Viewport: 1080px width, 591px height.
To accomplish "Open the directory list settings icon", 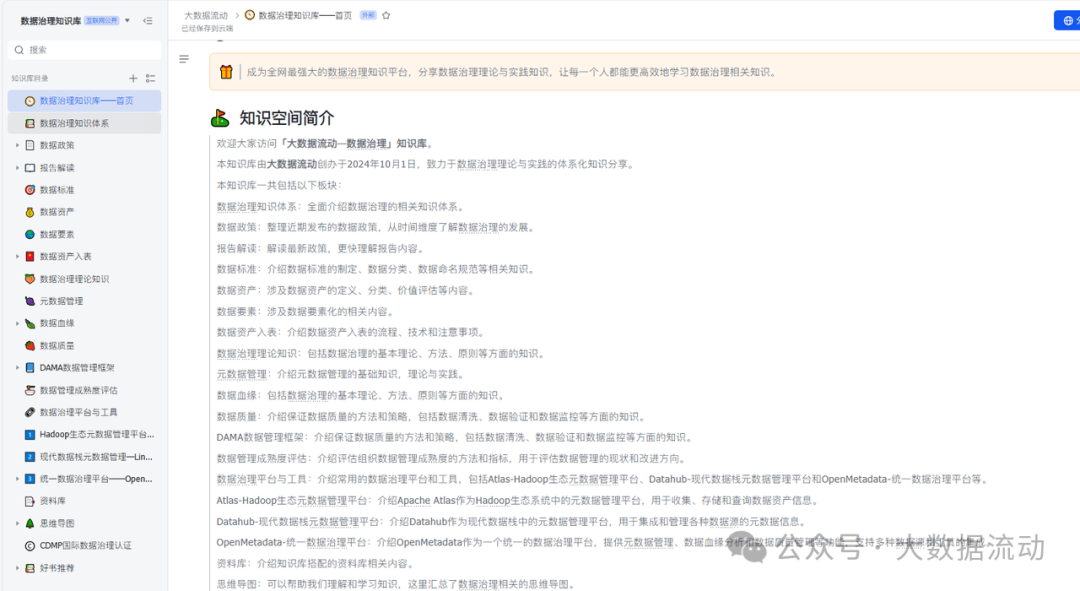I will [x=151, y=78].
